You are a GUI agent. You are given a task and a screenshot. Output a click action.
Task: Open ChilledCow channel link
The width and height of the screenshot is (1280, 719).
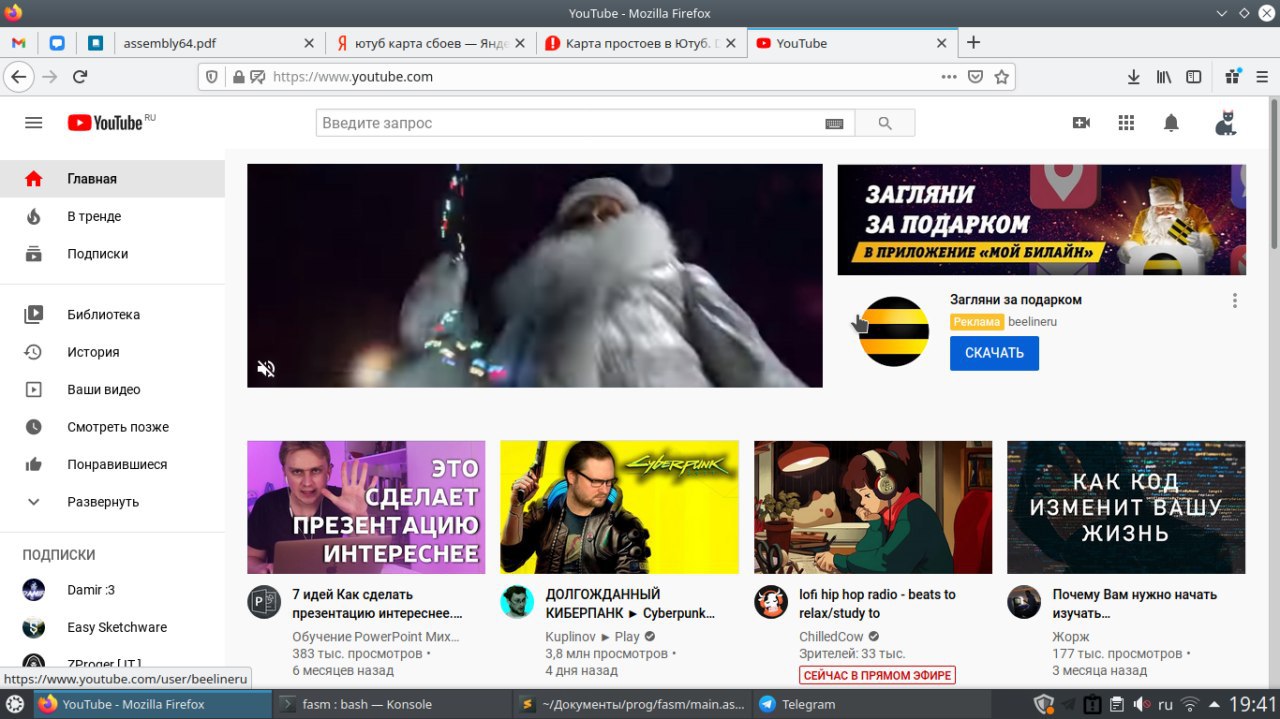831,636
